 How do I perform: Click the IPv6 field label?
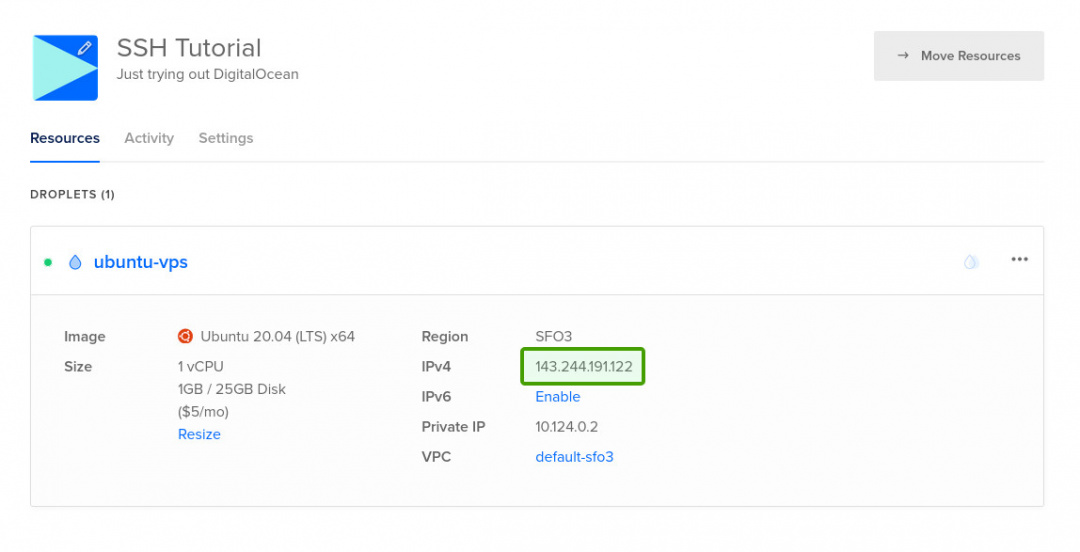(436, 396)
